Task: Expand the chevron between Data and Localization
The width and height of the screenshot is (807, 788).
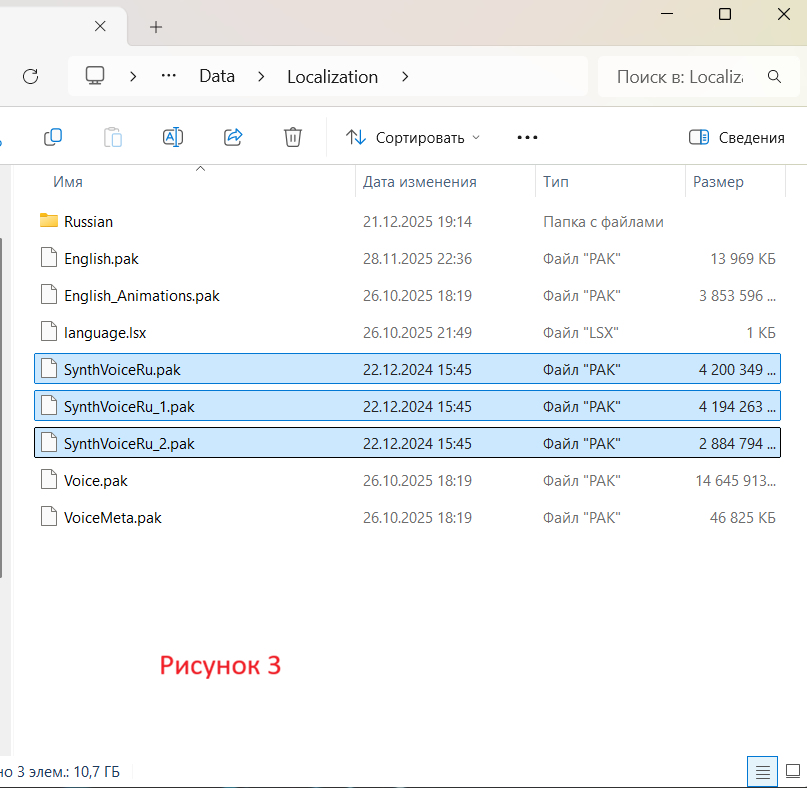Action: (261, 76)
